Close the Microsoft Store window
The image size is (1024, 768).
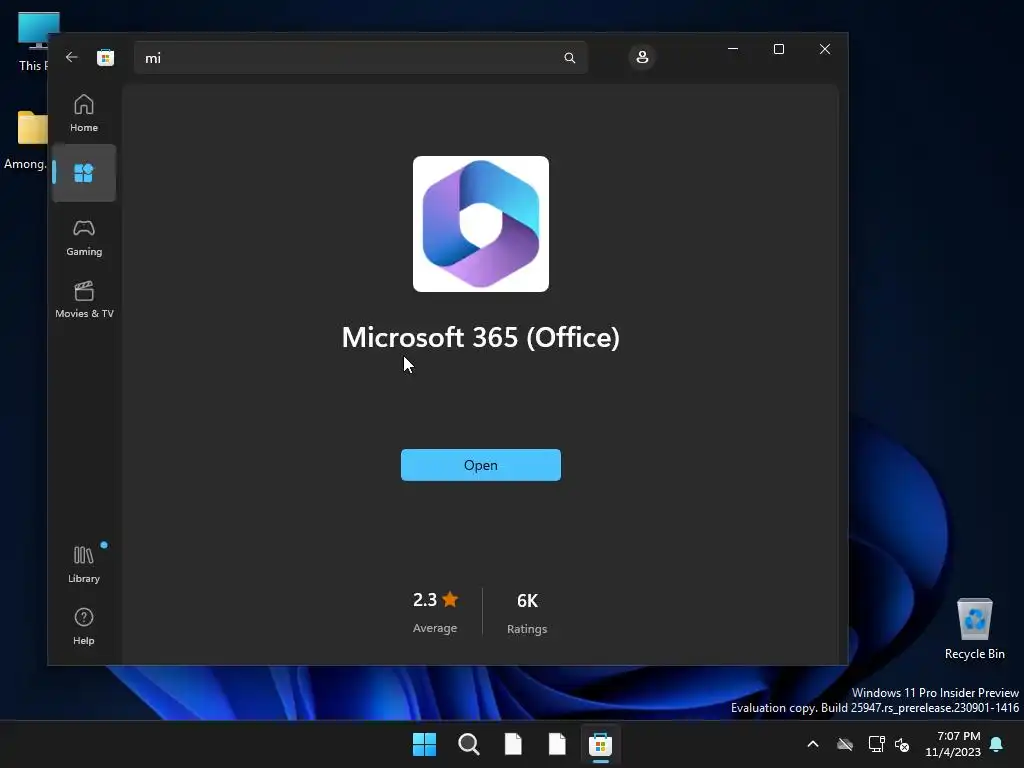825,49
